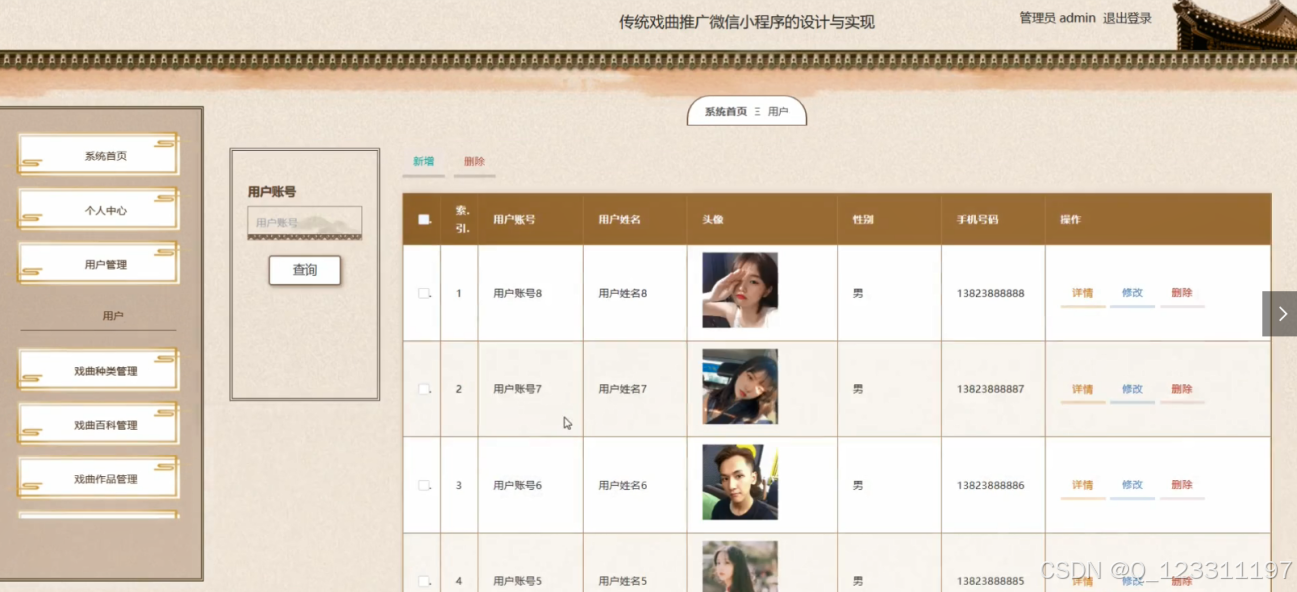Open avatar photo of 用户账号8
The image size is (1297, 592).
740,290
